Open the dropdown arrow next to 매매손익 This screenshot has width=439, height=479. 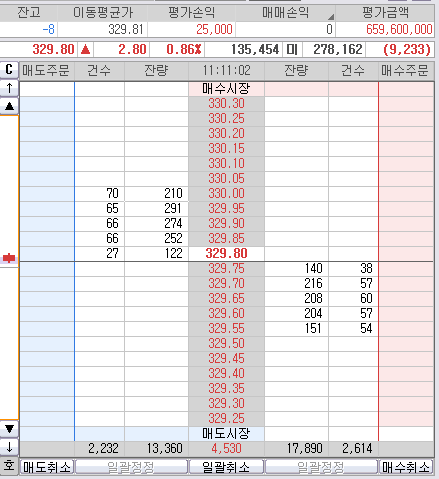[330, 16]
